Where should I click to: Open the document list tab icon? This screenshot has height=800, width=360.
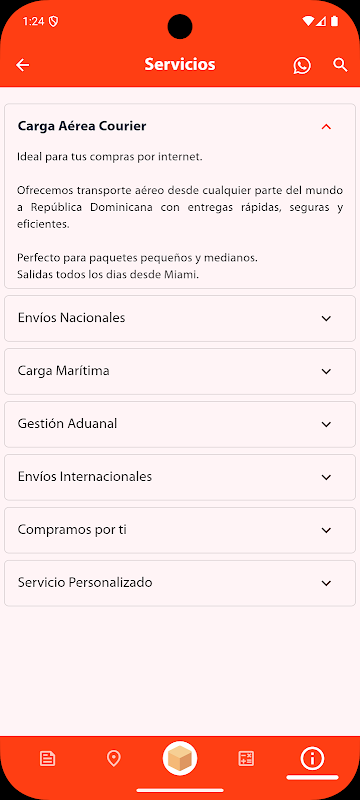pos(47,759)
